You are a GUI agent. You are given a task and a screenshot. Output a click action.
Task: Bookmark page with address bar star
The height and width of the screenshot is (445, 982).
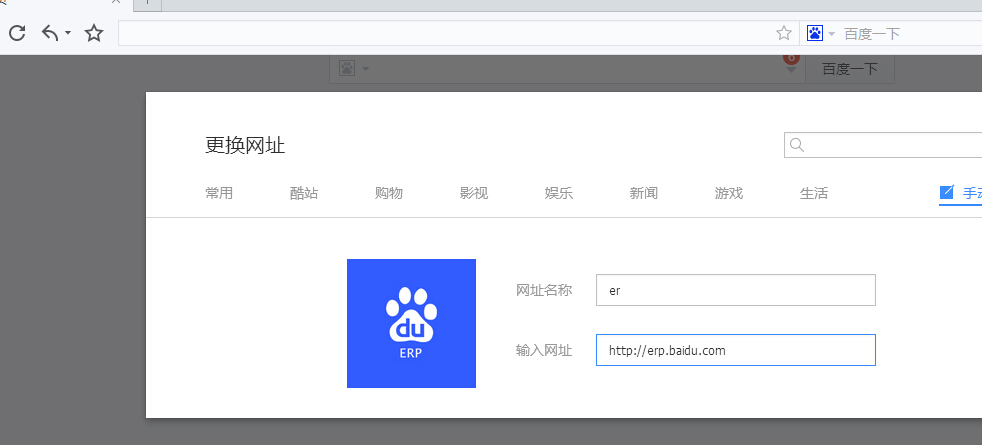pos(784,33)
